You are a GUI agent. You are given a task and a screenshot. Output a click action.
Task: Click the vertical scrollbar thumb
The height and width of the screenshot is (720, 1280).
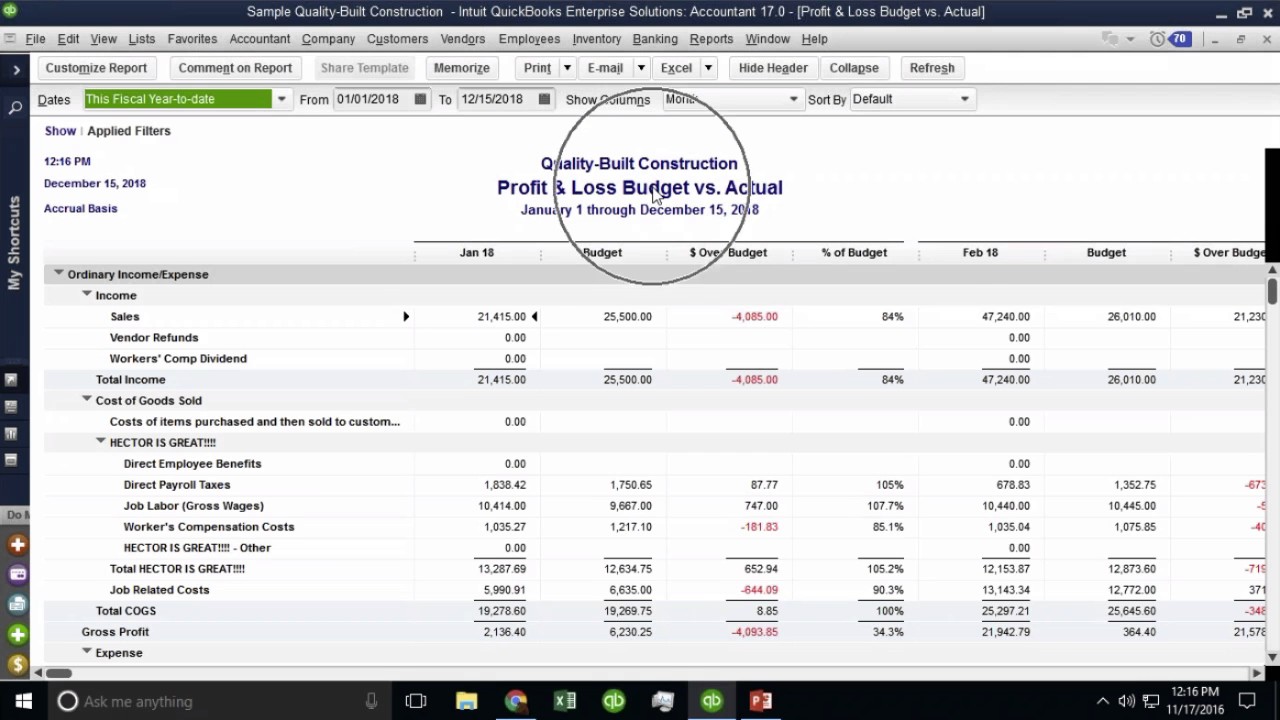point(1272,291)
